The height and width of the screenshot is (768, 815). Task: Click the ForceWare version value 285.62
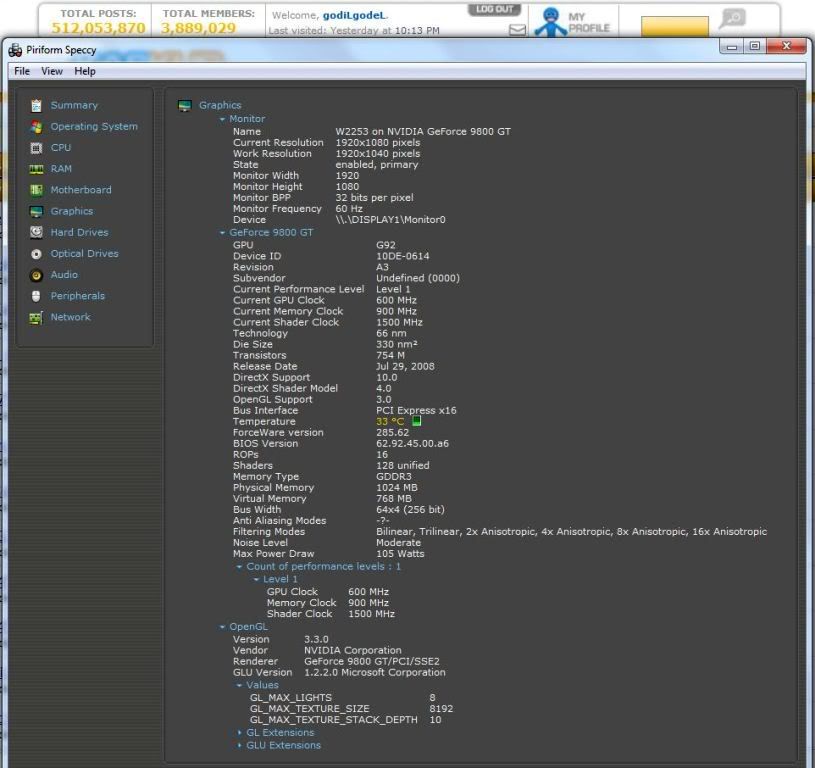coord(392,432)
